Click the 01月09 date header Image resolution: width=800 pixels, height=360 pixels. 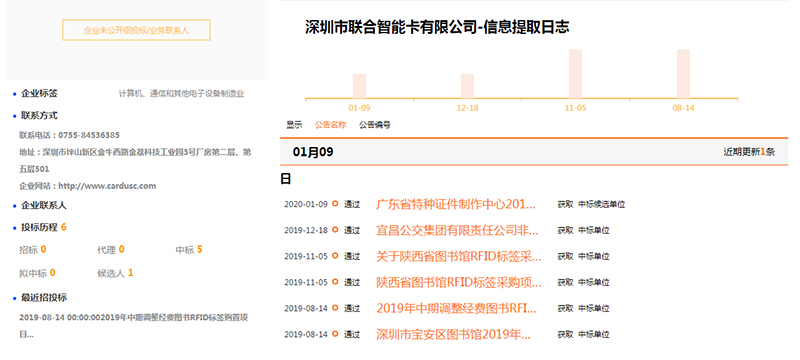[313, 152]
